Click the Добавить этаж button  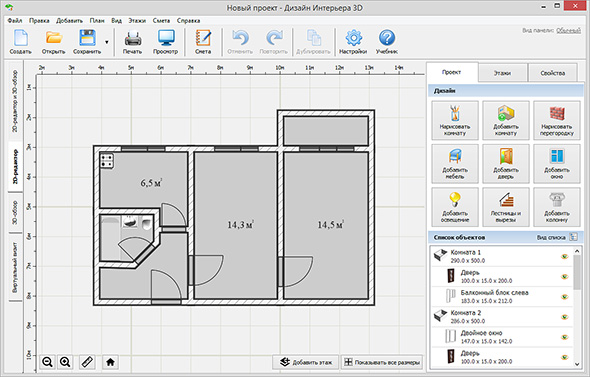click(306, 362)
